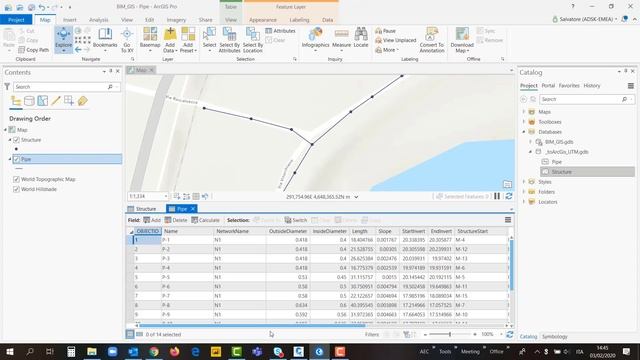Viewport: 640px width, 360px height.
Task: Open History tab in Catalog
Action: click(x=591, y=86)
